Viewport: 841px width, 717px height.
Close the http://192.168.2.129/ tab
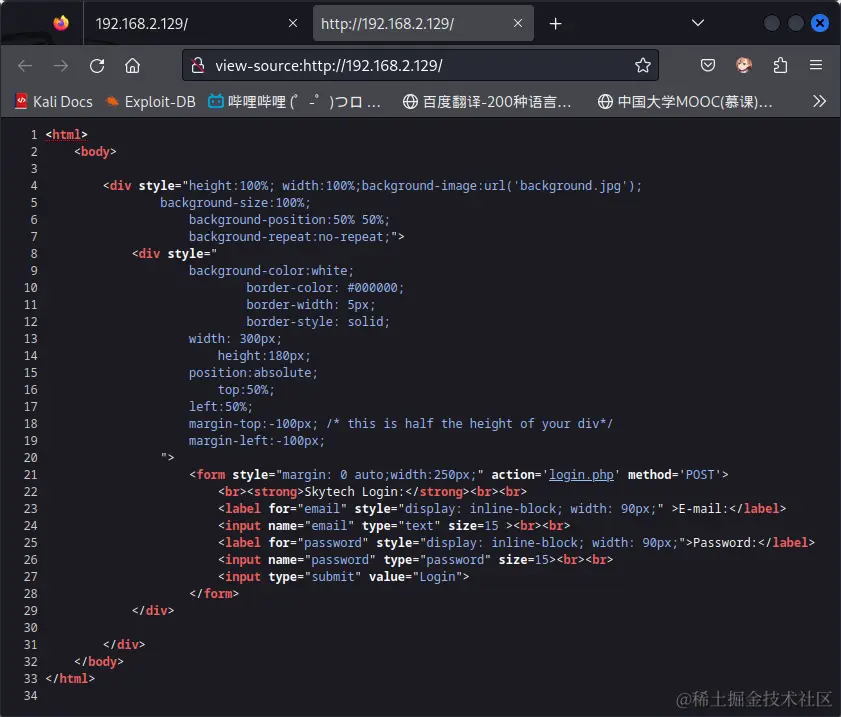click(x=518, y=23)
